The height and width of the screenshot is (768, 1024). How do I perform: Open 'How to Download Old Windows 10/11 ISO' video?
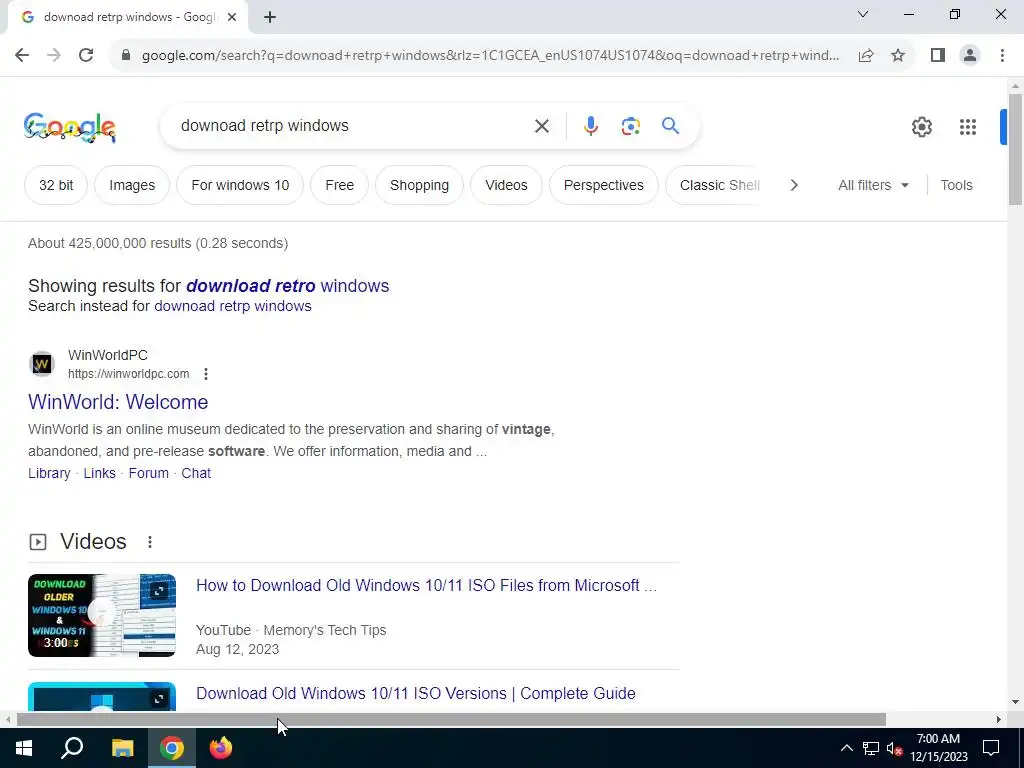point(426,585)
